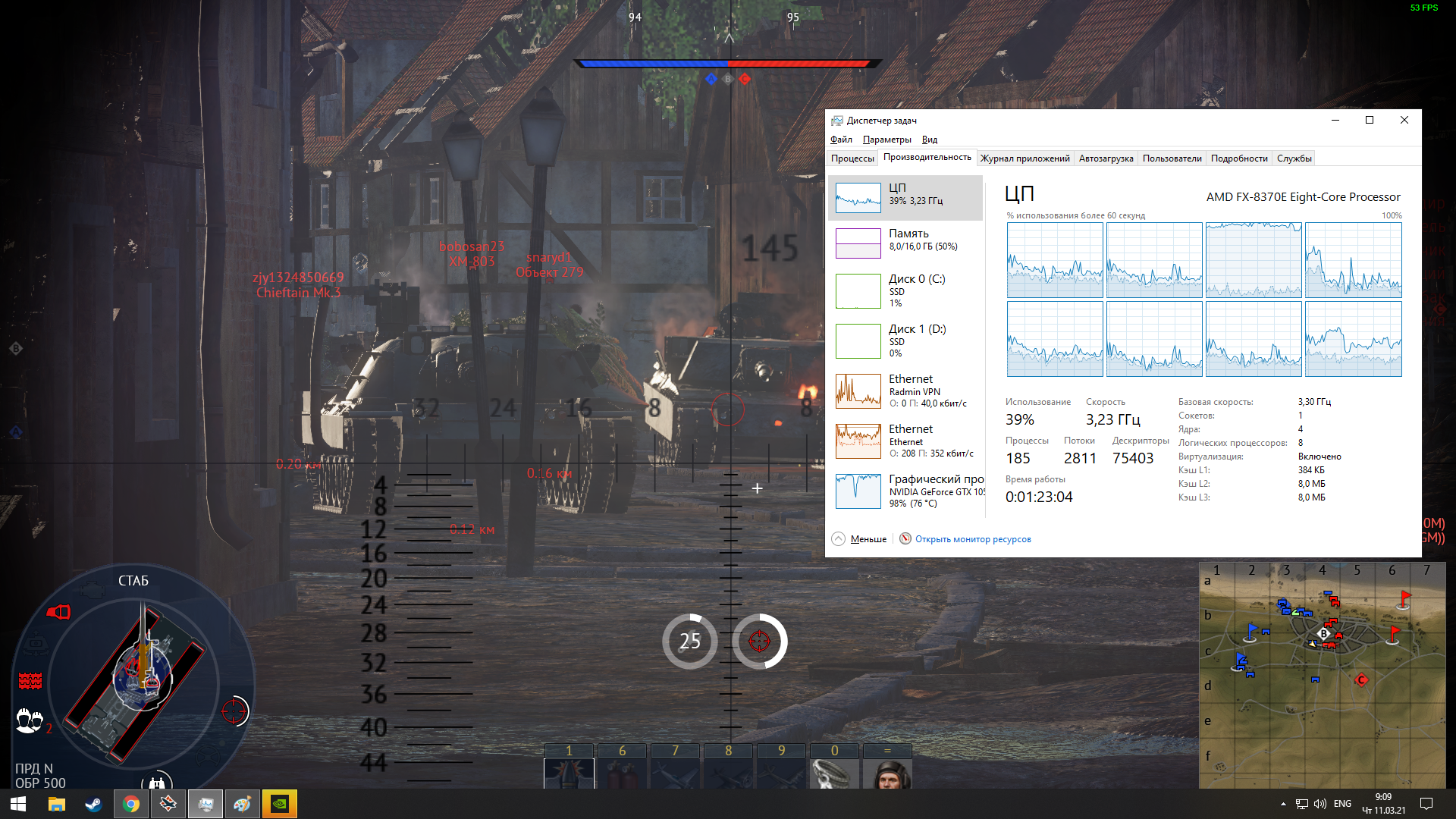The height and width of the screenshot is (819, 1456).
Task: Click the crew commander slot marked =
Action: pyautogui.click(x=887, y=766)
